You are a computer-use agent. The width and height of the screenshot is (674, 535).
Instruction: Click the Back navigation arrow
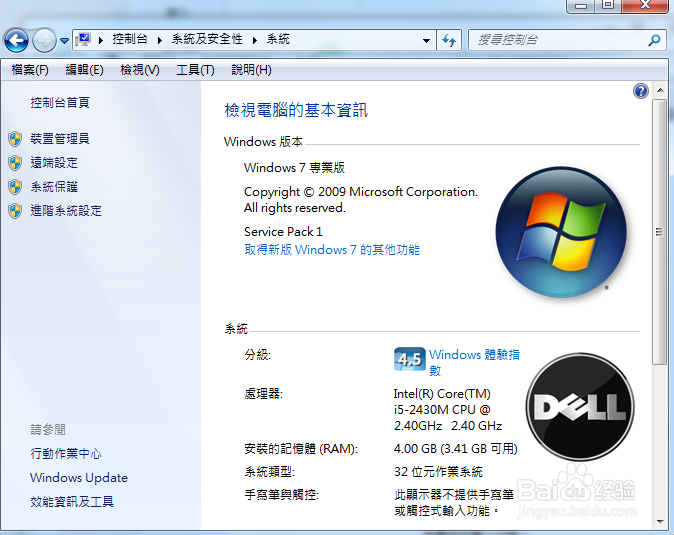coord(16,41)
